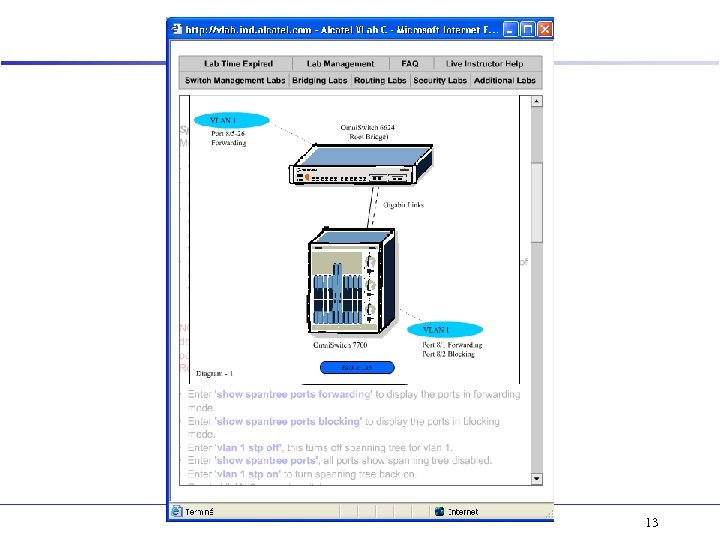Viewport: 720px width, 540px height.
Task: Click the scrollbar down arrow
Action: click(x=536, y=478)
